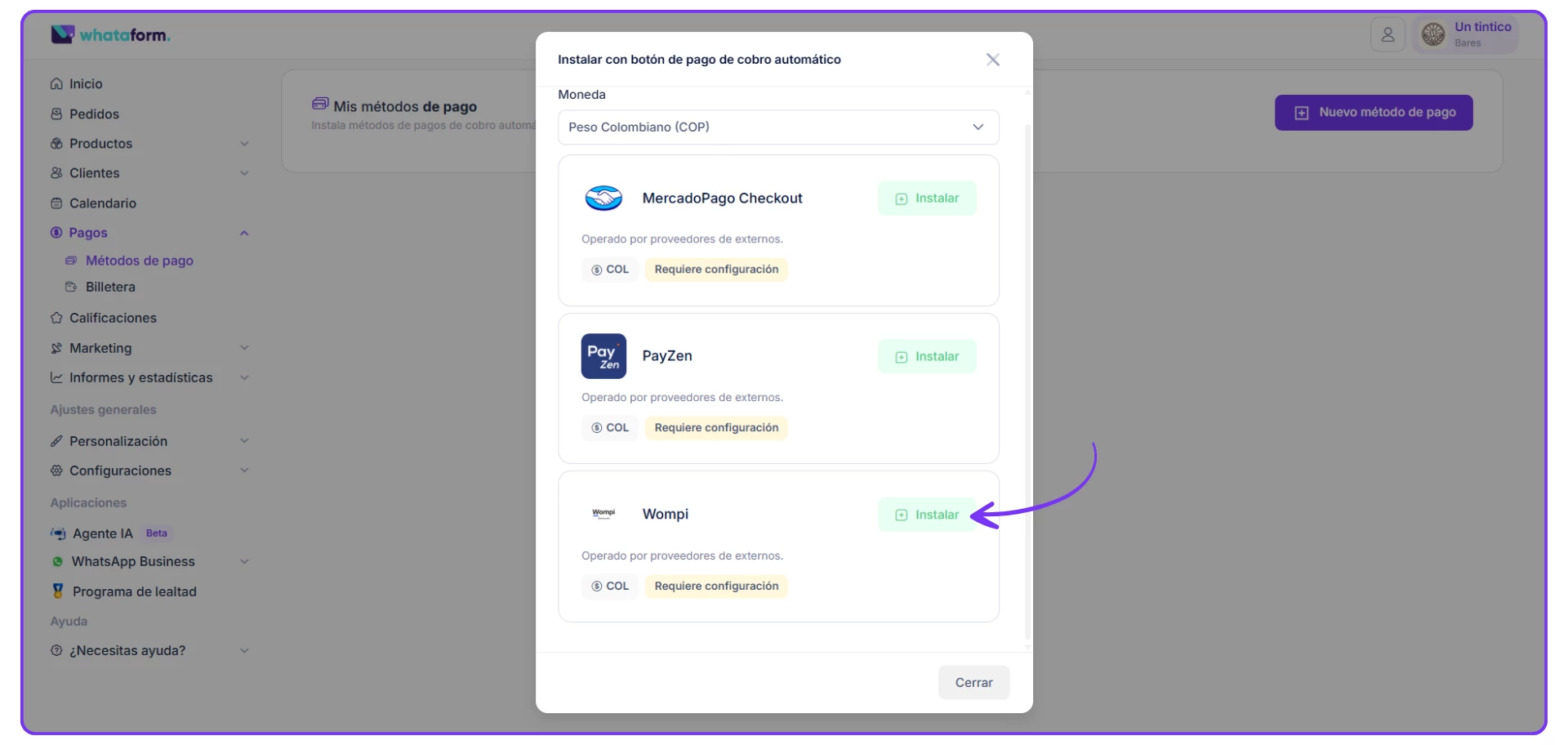The width and height of the screenshot is (1568, 745).
Task: Install the PayZen payment method
Action: 927,357
